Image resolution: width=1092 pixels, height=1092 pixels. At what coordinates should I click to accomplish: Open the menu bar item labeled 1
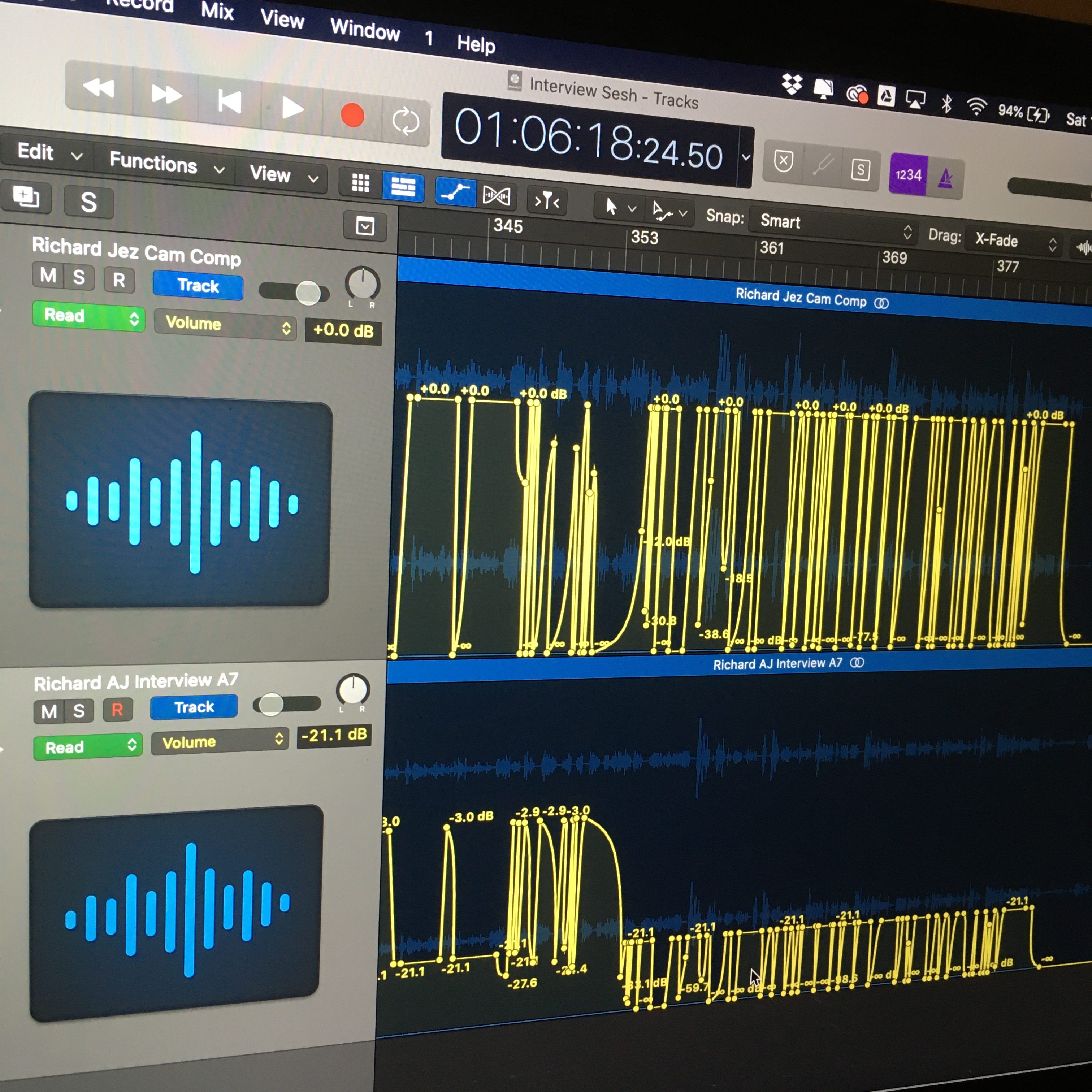tap(429, 38)
